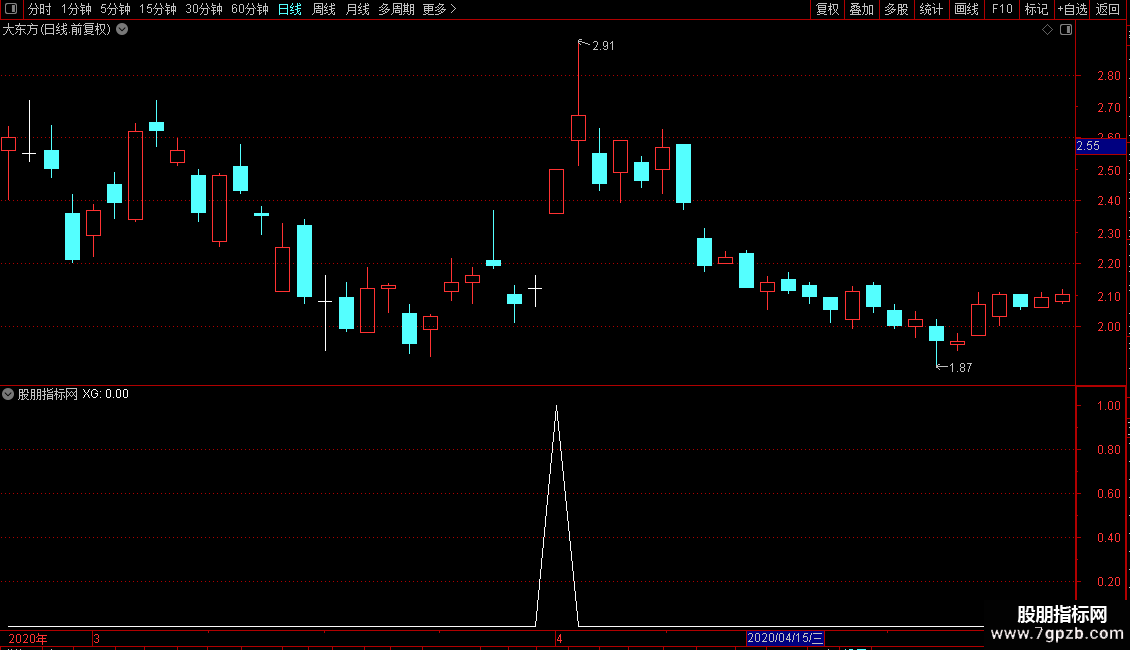Expand the 更多 periods menu
Image resolution: width=1130 pixels, height=650 pixels.
click(440, 9)
